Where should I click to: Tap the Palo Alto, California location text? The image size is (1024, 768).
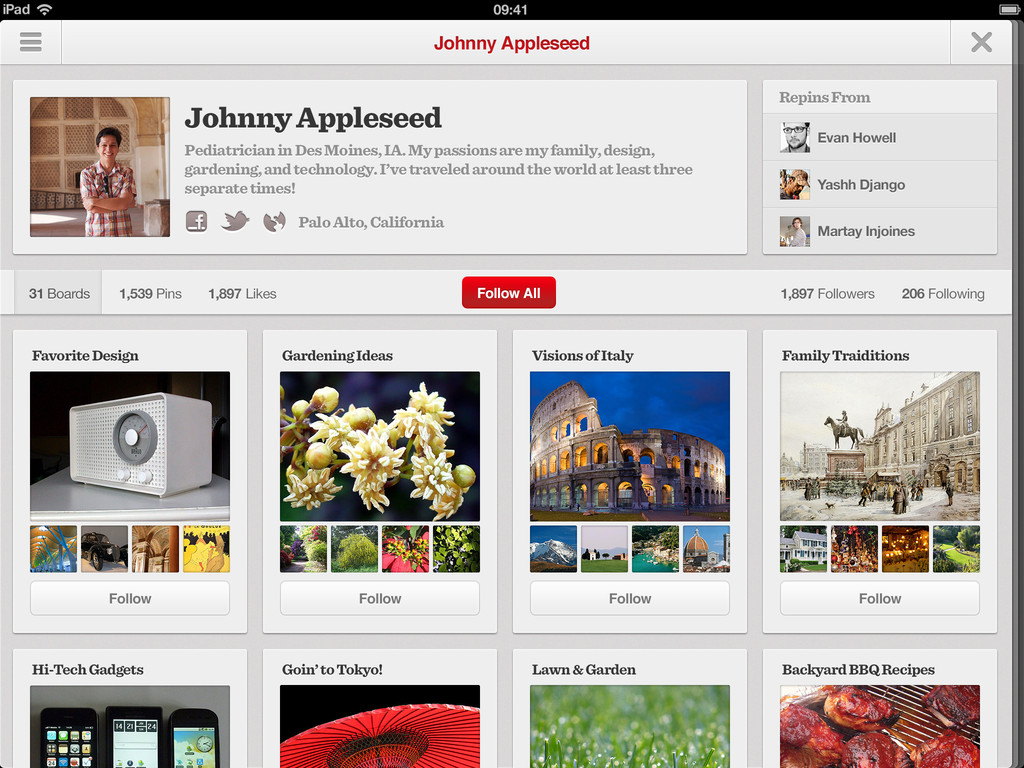pos(371,223)
